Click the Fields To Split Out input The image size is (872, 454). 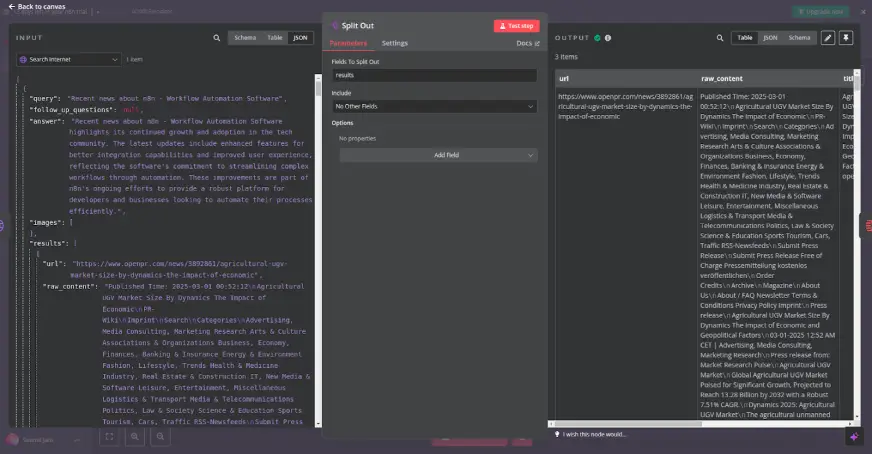pos(434,75)
